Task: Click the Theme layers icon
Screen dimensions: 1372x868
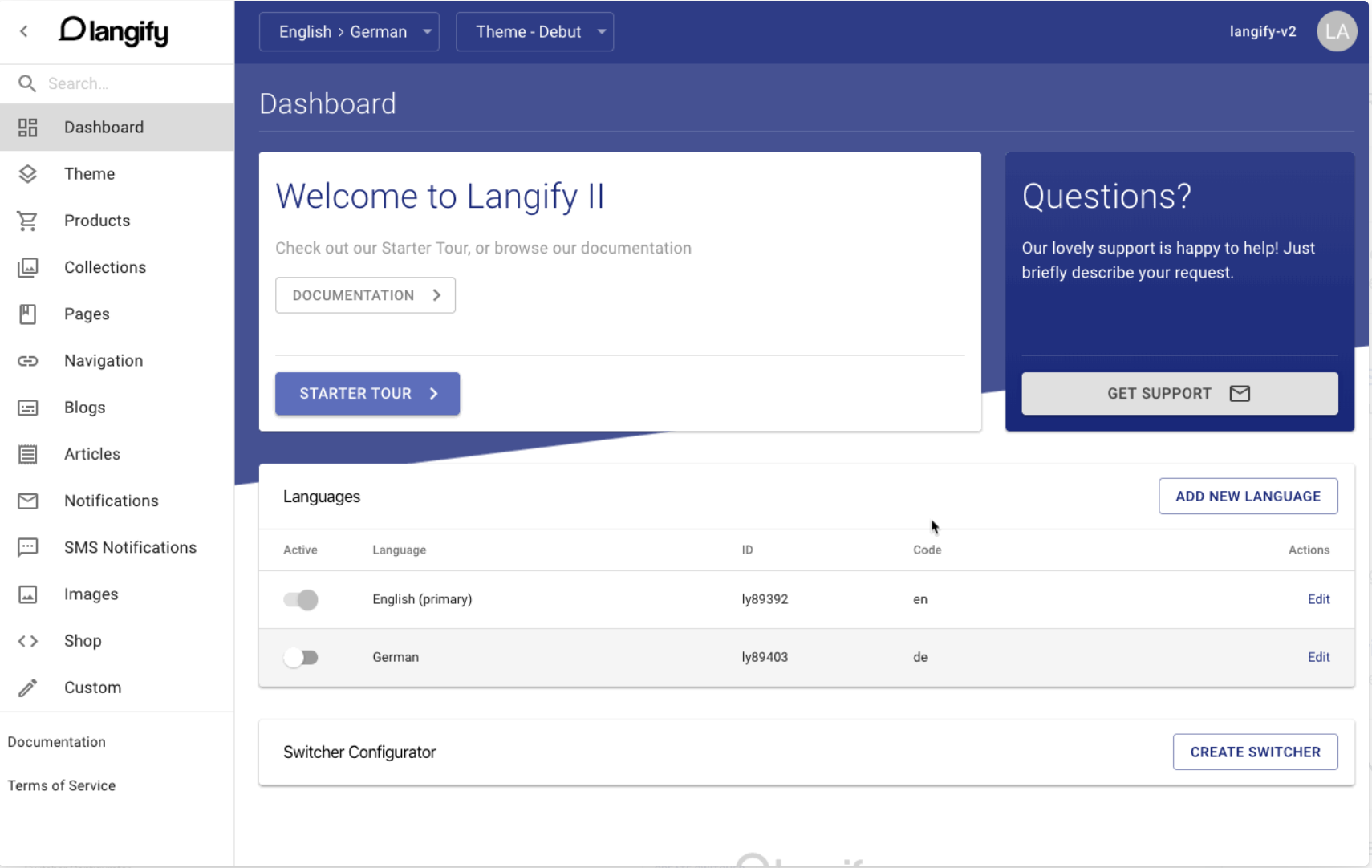Action: (28, 174)
